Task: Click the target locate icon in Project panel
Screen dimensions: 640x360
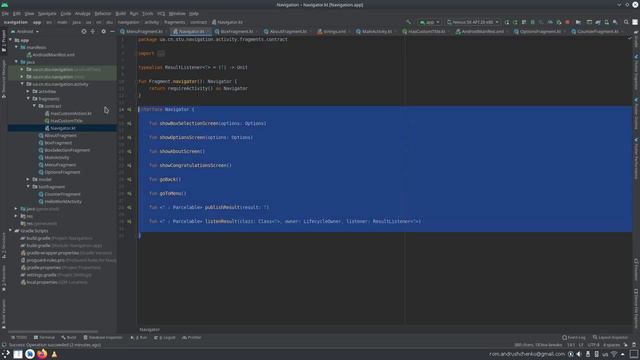Action: click(84, 31)
